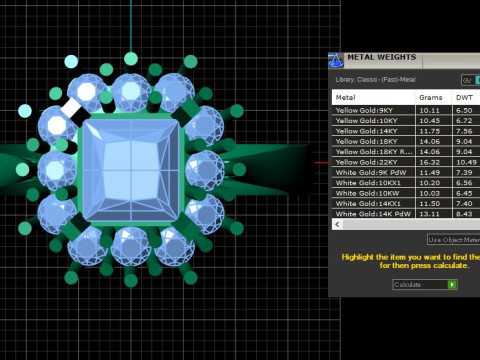Select the White Gold:9K PdW row

point(406,172)
